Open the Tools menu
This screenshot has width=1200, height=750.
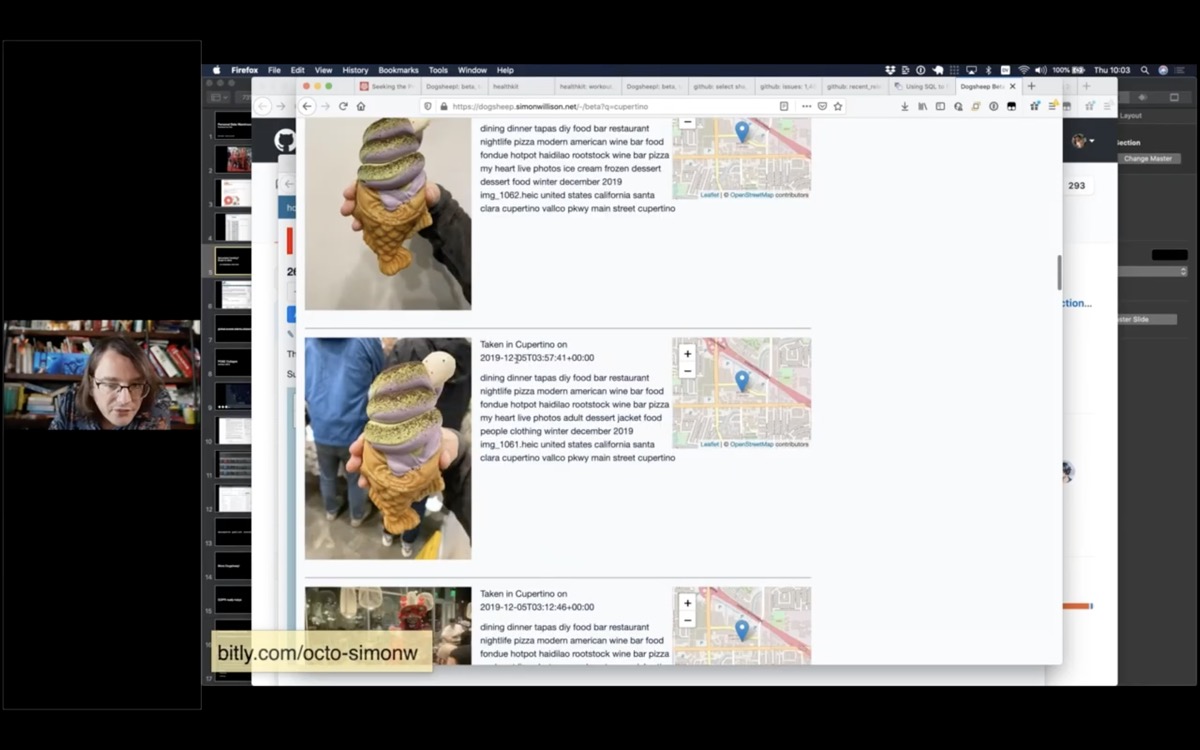(438, 70)
